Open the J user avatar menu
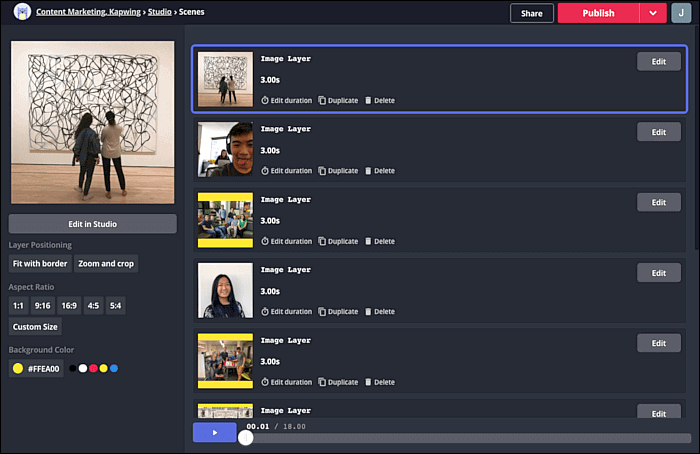Viewport: 700px width, 454px height. pos(681,13)
